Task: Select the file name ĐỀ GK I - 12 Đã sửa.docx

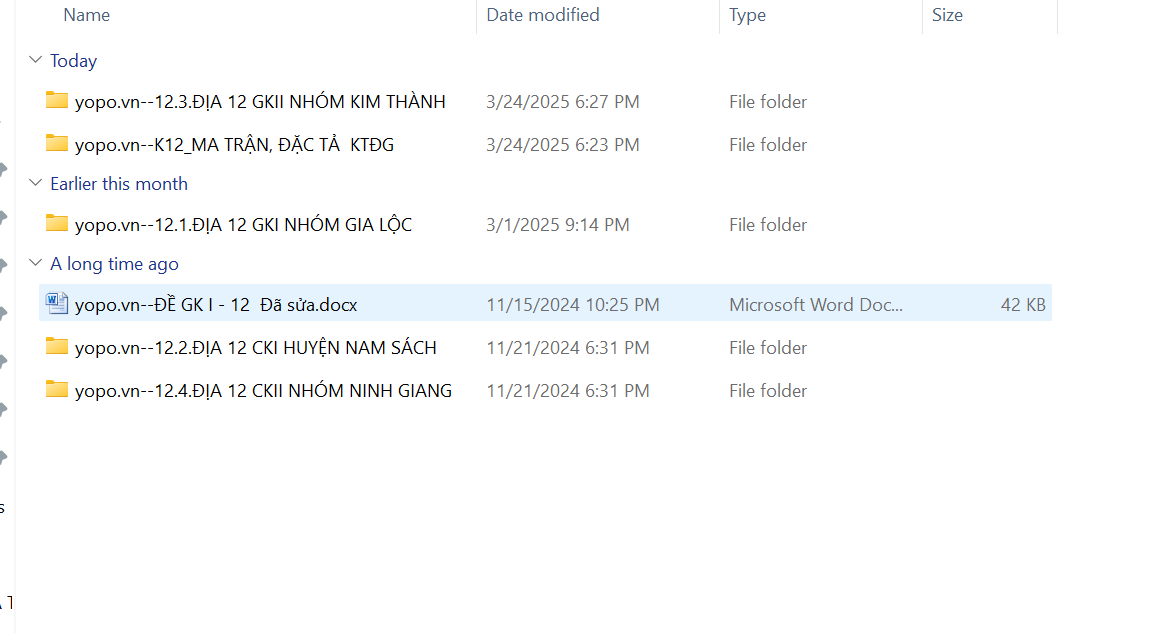Action: click(x=216, y=304)
